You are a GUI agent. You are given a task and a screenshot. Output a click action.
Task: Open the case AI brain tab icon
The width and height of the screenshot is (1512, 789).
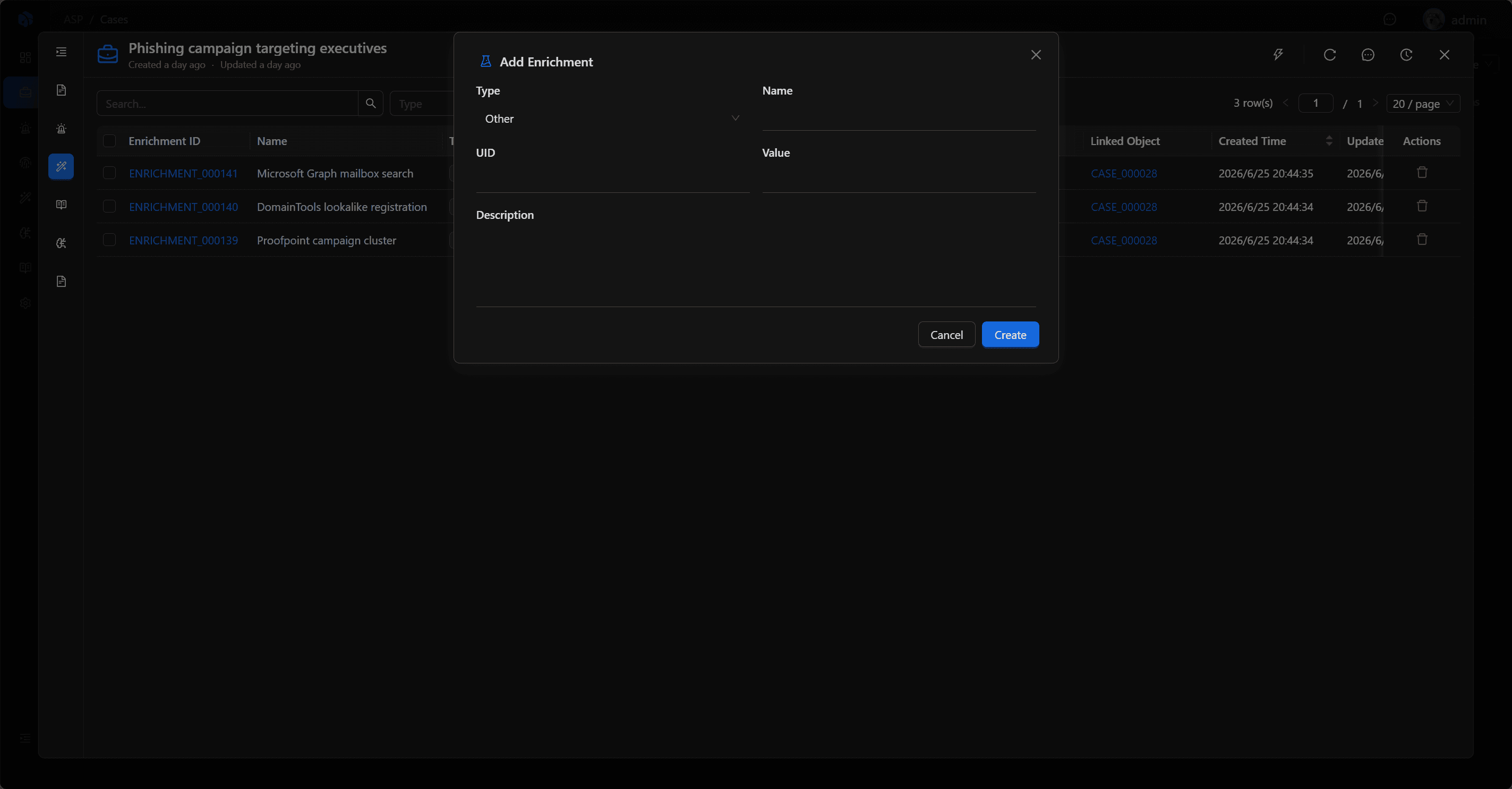click(x=61, y=243)
